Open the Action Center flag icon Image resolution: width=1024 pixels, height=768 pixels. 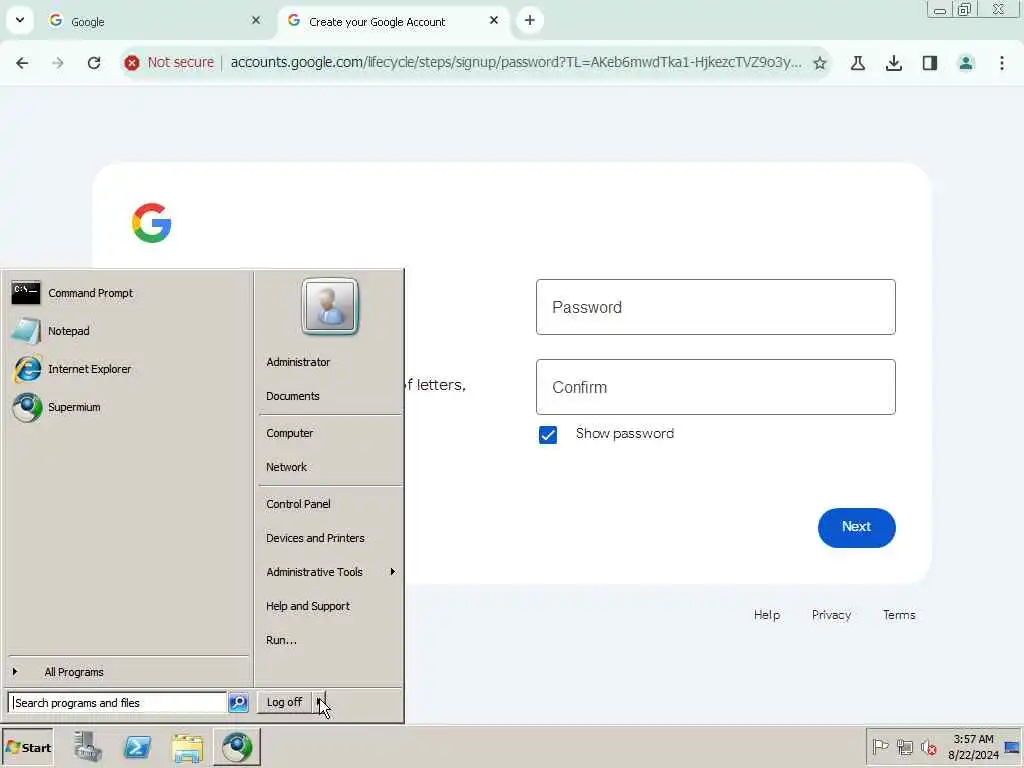coord(880,747)
